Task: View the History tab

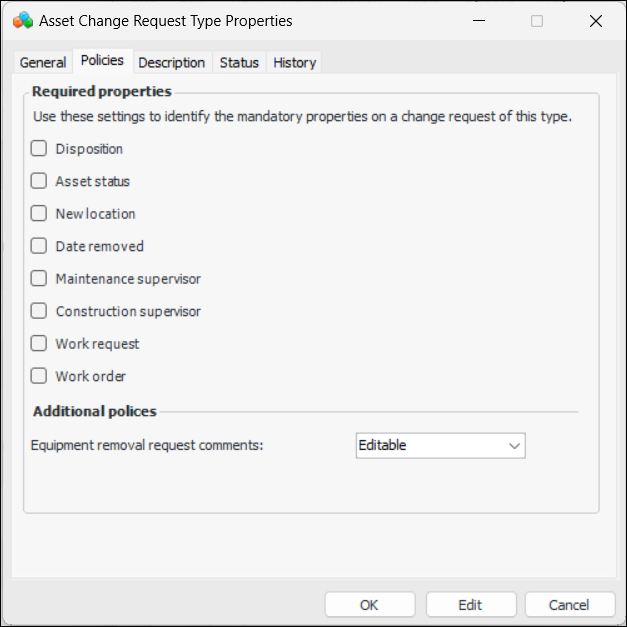Action: tap(295, 62)
